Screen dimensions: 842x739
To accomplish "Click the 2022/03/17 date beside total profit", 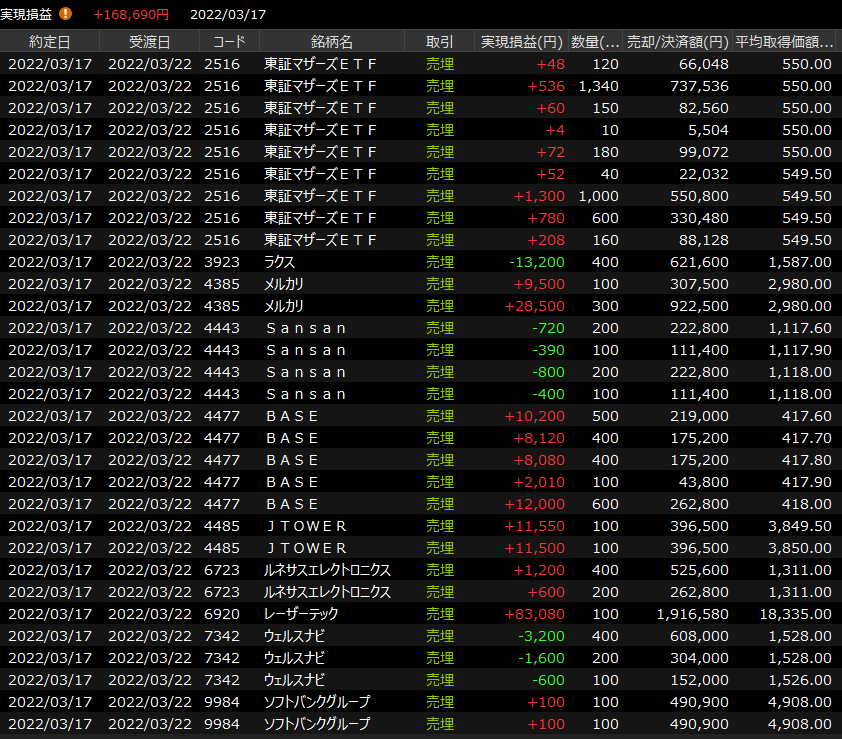I will 228,14.
